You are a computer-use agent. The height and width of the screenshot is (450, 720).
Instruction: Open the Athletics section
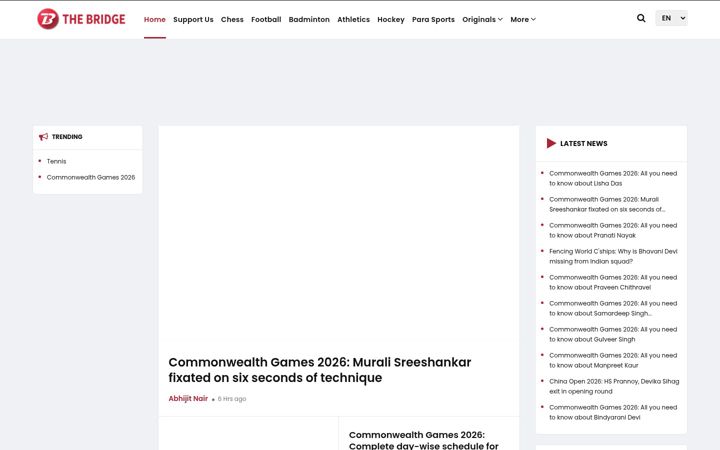354,19
